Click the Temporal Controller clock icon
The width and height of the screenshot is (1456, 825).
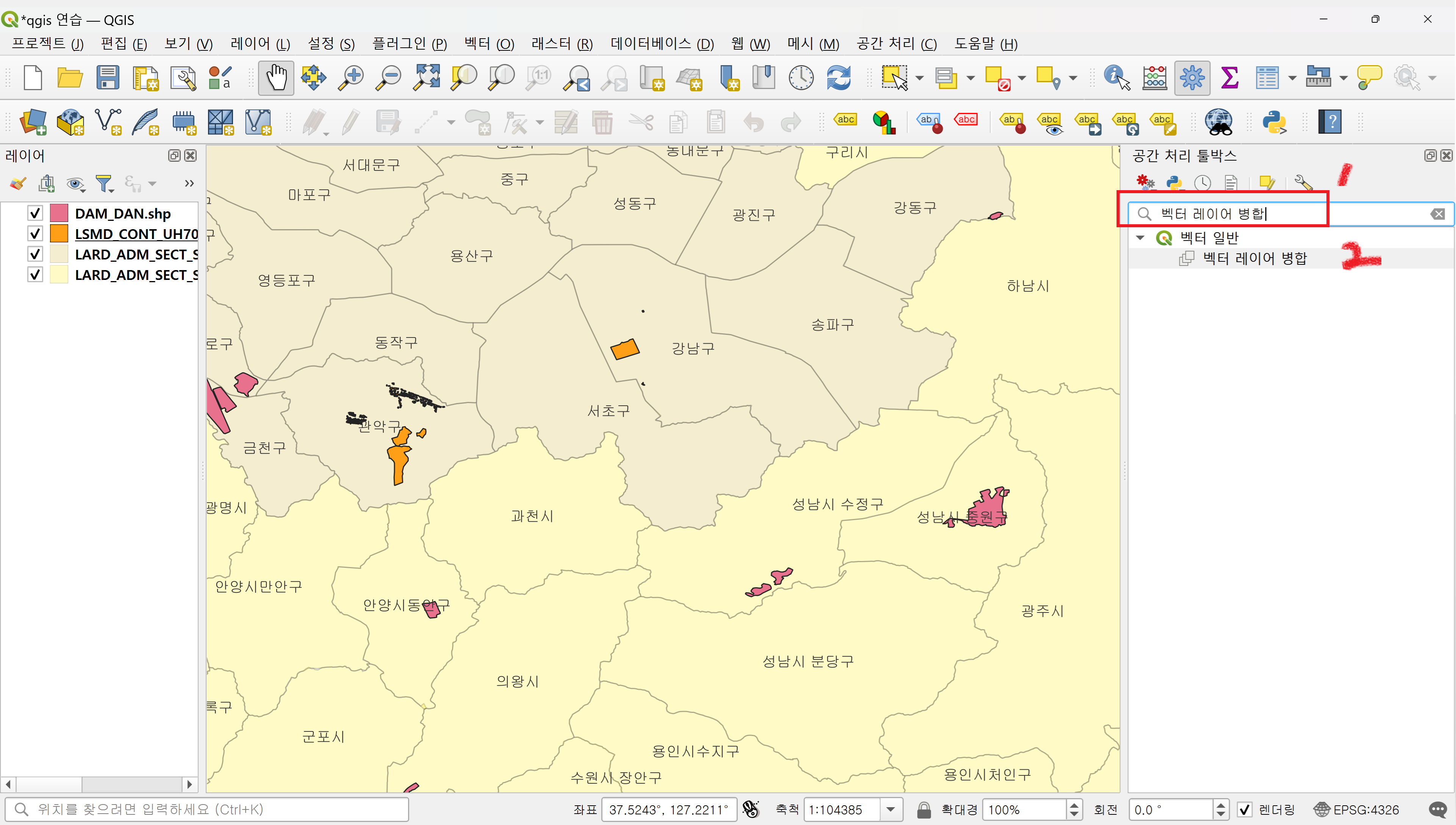click(x=801, y=78)
